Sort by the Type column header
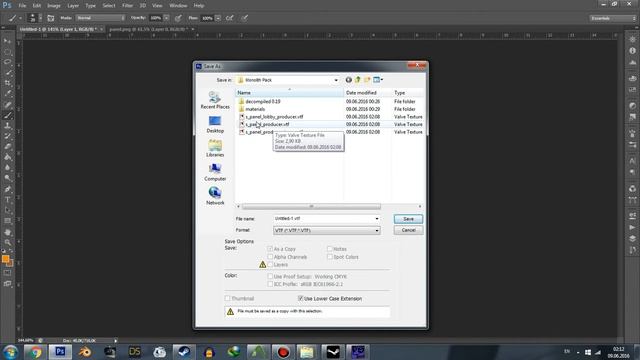 click(x=408, y=93)
